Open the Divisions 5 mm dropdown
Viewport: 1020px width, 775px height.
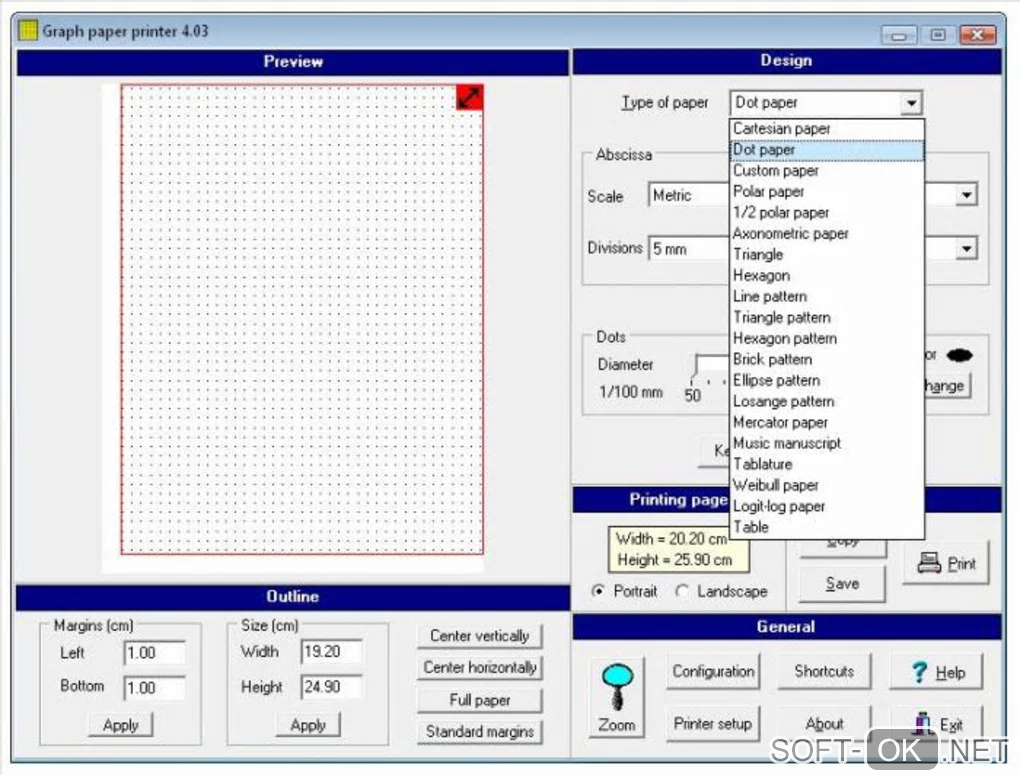point(688,249)
